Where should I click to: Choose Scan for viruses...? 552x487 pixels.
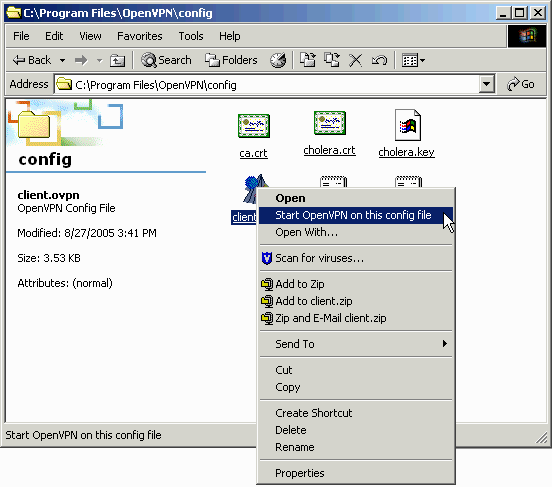point(356,258)
